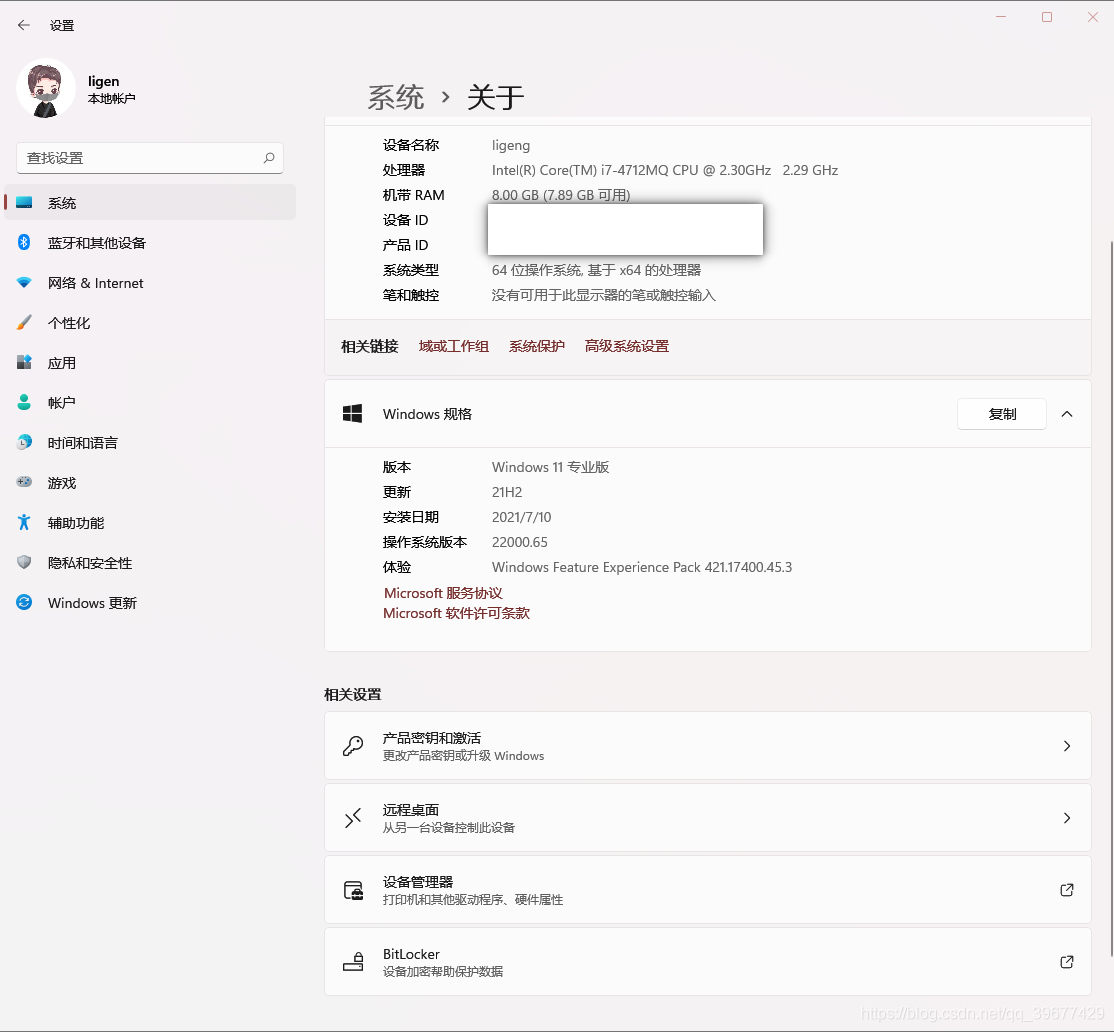
Task: Open the 域或工作组 link
Action: click(454, 346)
